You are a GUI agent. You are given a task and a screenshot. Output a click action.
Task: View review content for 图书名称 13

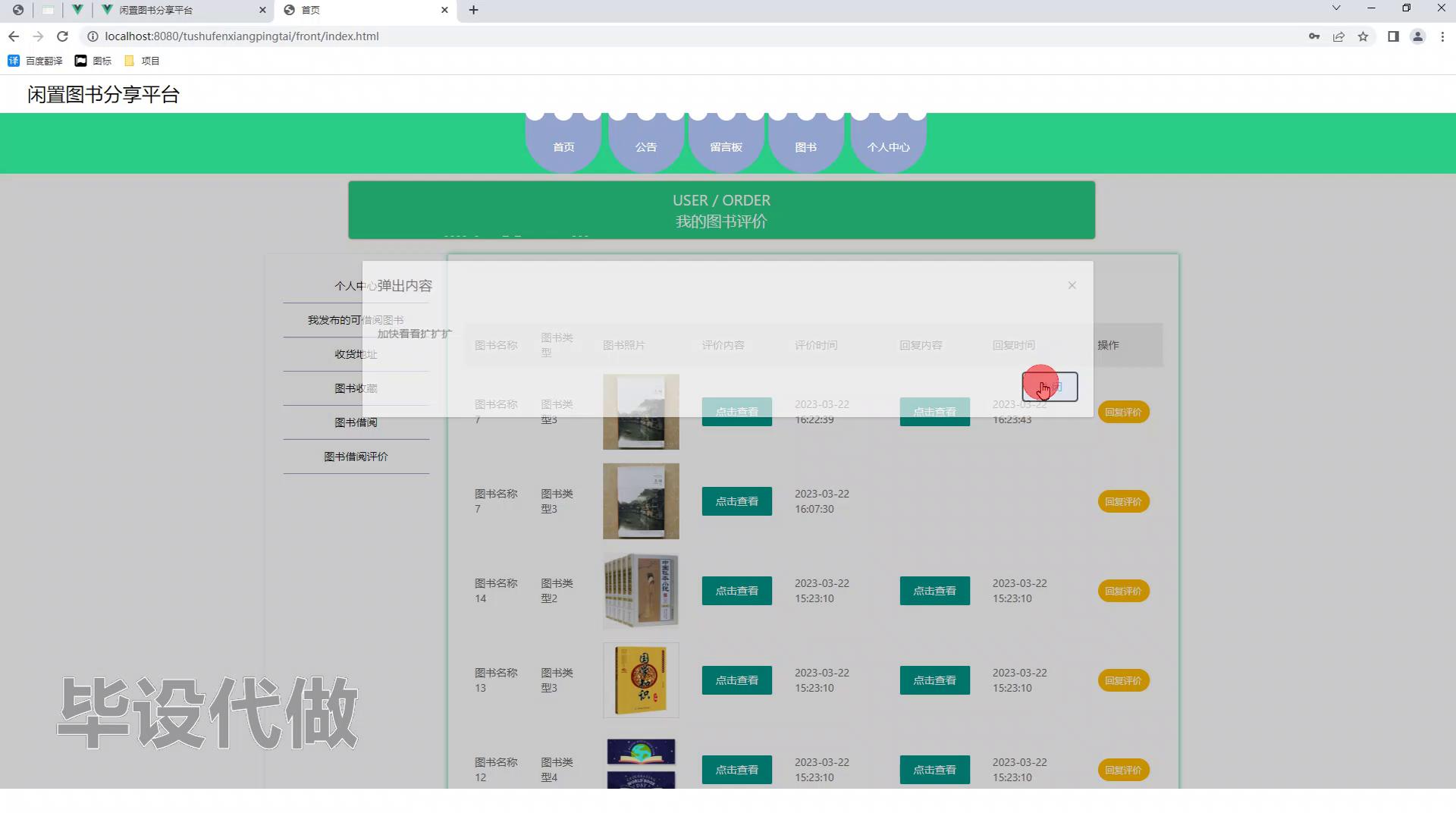point(736,680)
